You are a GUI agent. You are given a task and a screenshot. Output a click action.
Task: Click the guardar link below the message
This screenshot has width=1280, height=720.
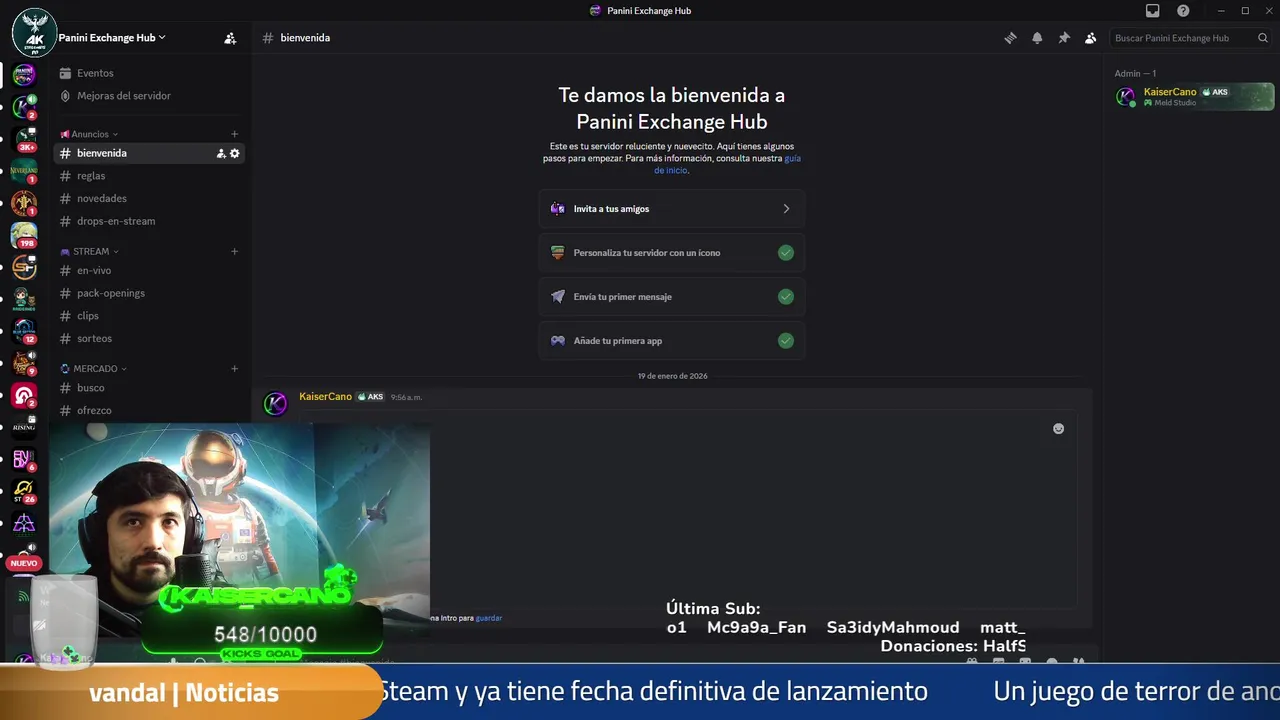(x=489, y=618)
